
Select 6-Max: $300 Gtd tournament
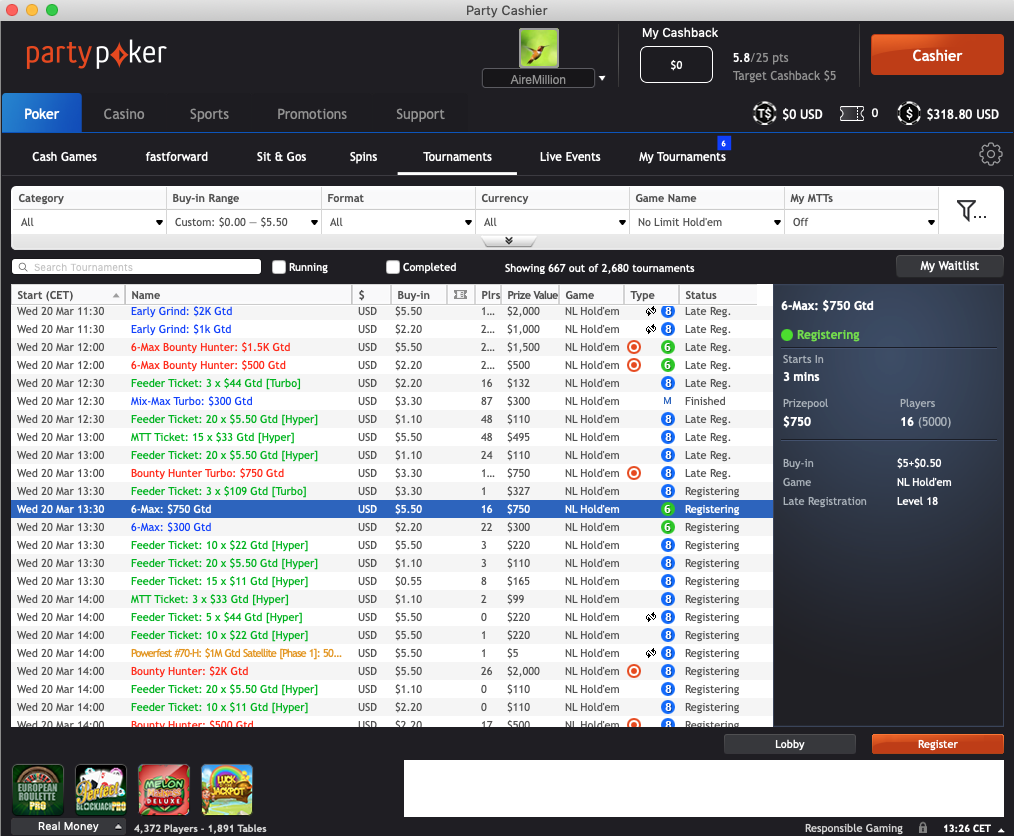(x=392, y=527)
